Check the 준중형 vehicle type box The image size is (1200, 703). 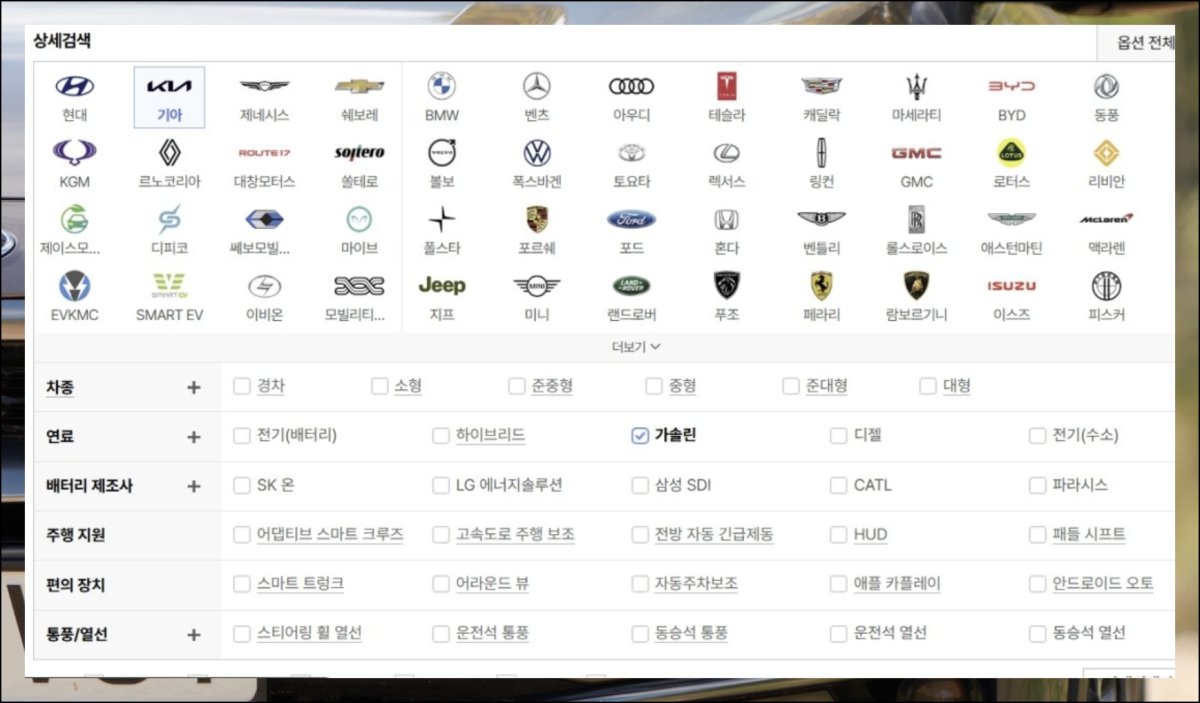[x=517, y=386]
